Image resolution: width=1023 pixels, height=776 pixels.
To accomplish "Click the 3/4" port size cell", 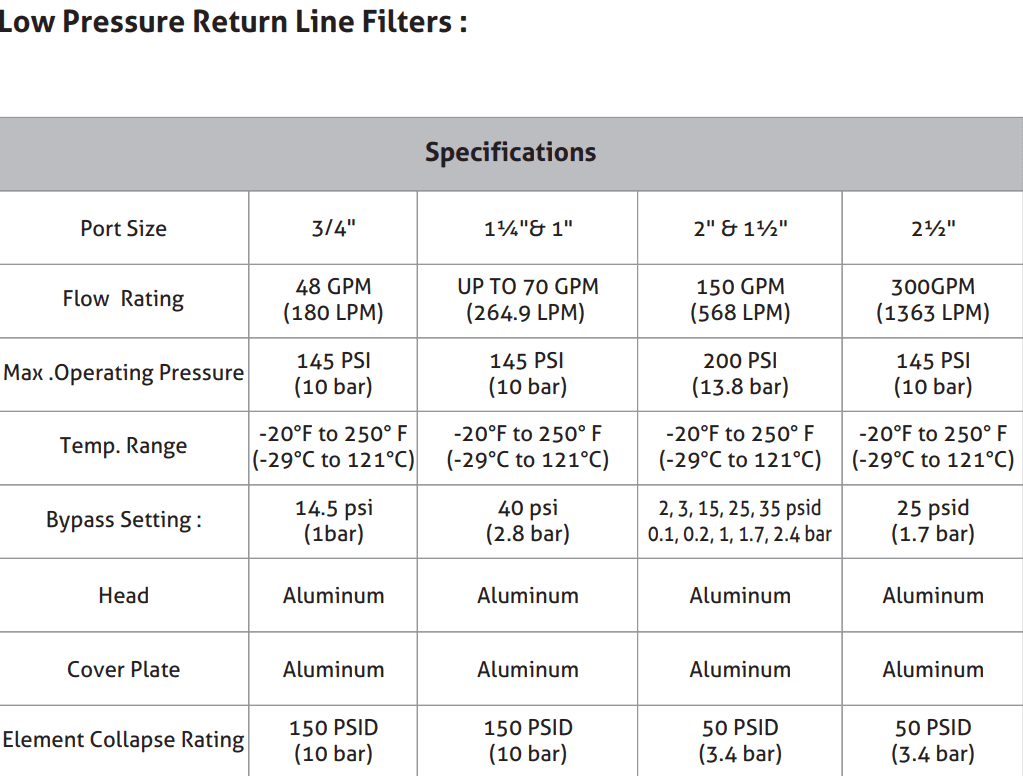I will point(333,228).
